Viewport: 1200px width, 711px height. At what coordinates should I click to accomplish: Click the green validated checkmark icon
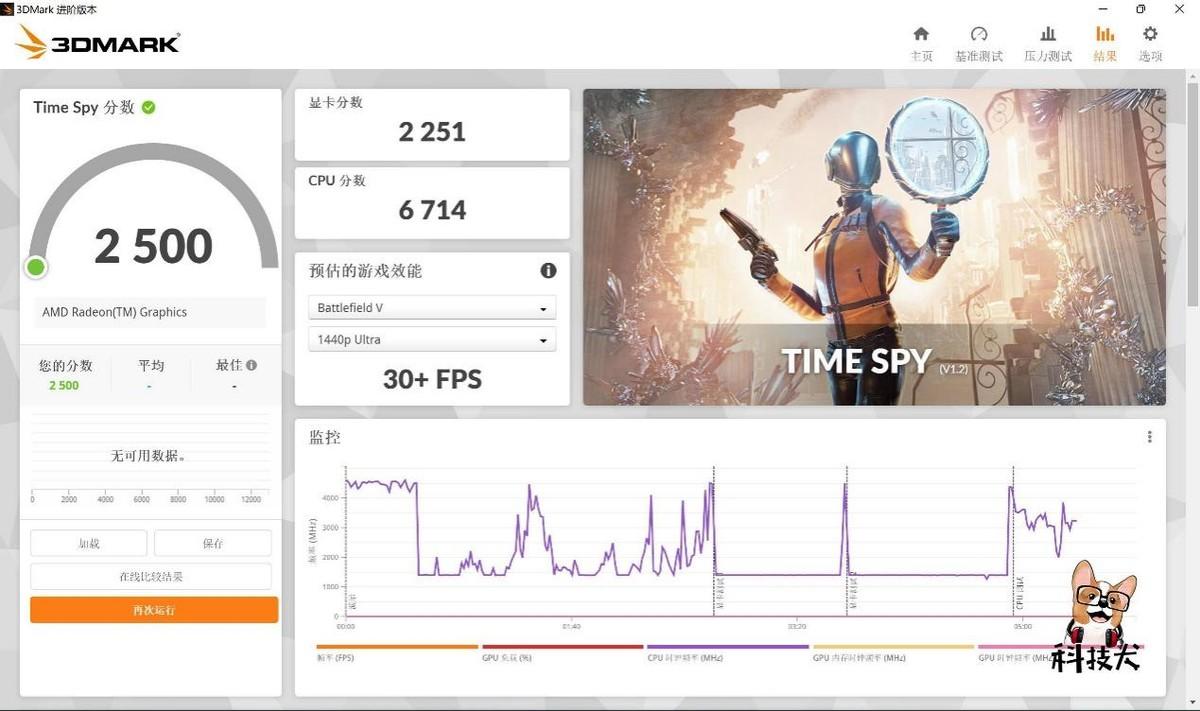click(148, 107)
